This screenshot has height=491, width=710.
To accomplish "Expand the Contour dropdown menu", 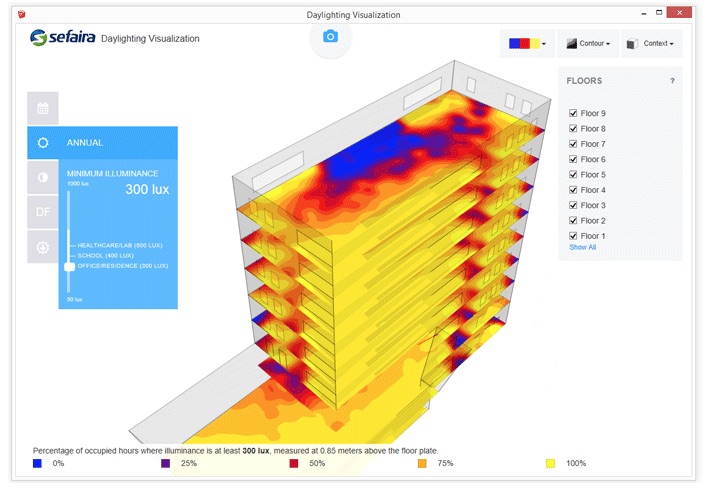I will (x=588, y=43).
